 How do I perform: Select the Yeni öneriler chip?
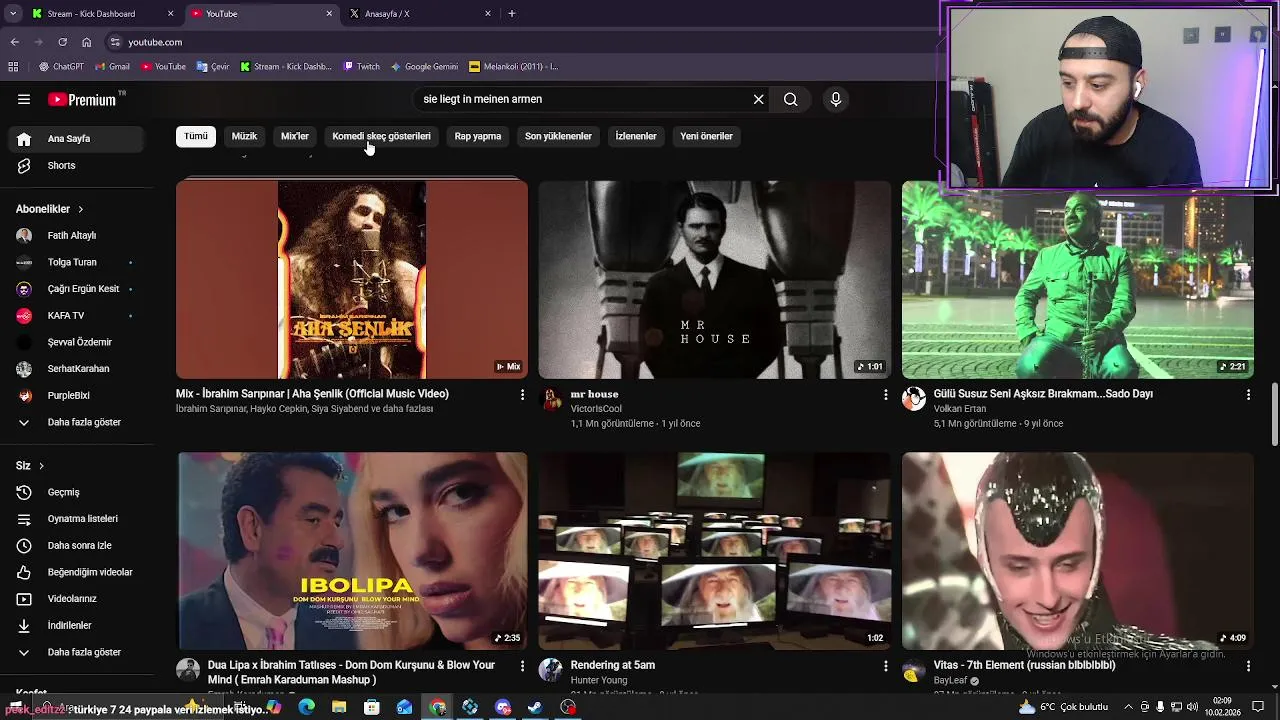(x=706, y=136)
